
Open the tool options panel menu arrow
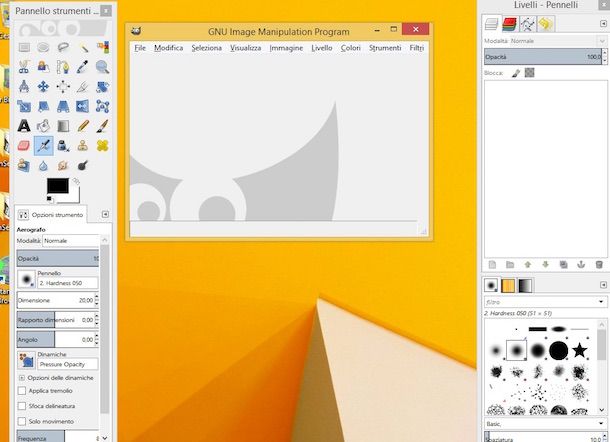coord(105,214)
